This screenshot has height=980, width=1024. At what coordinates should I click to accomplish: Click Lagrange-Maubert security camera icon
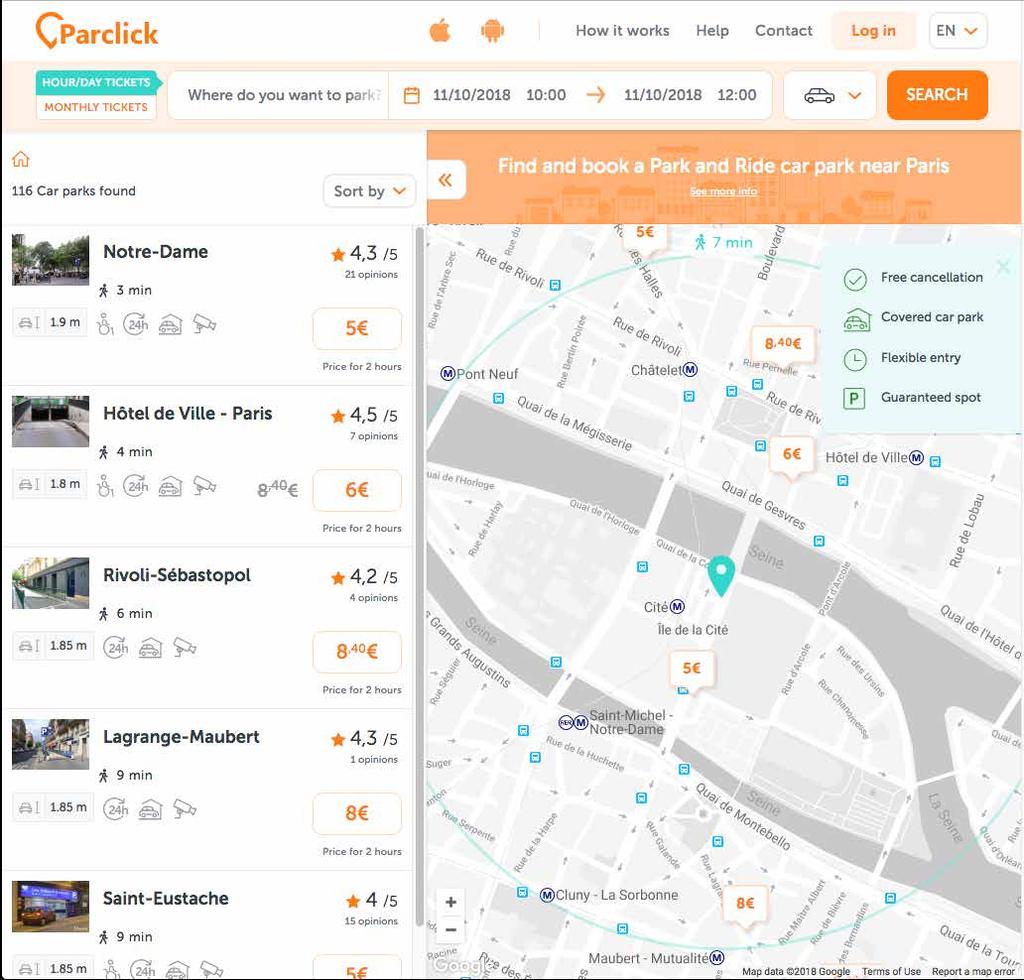pos(185,809)
